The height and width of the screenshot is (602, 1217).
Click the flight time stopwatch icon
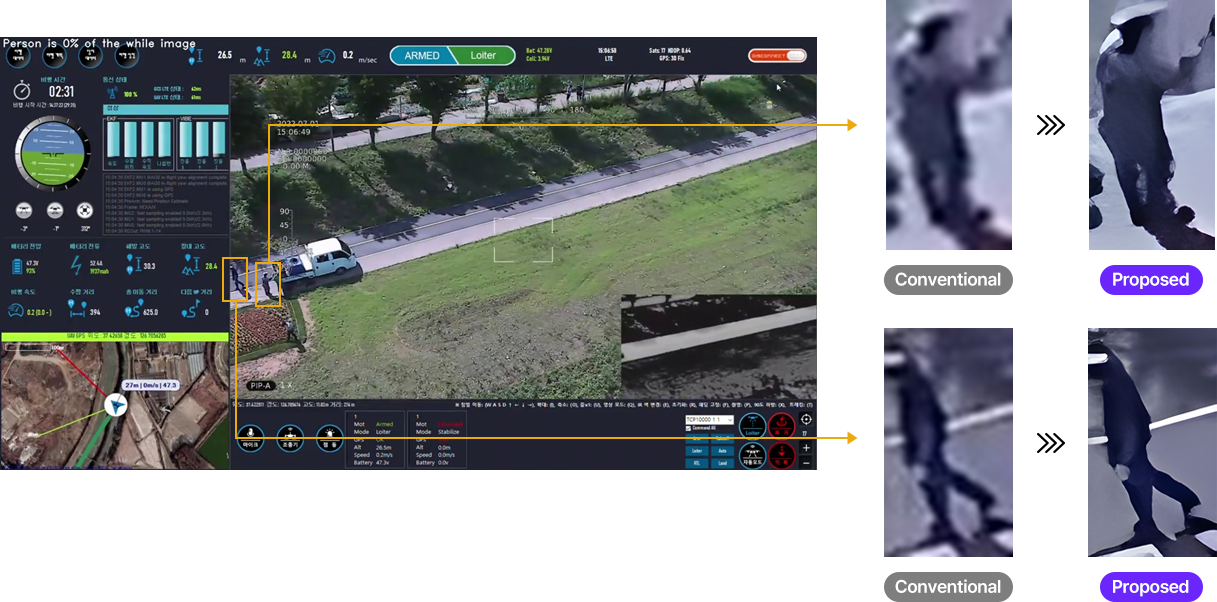[x=22, y=91]
